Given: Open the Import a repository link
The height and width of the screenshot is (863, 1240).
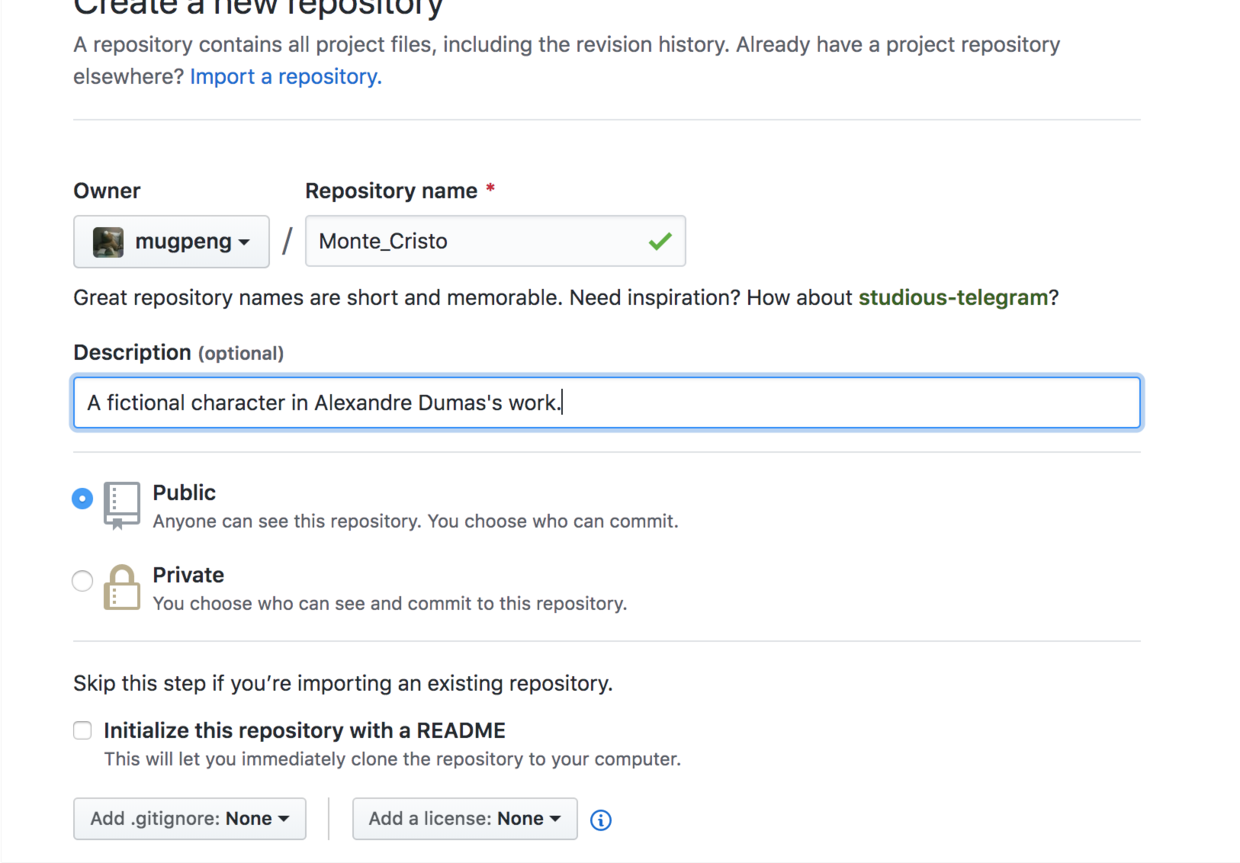Looking at the screenshot, I should [285, 77].
